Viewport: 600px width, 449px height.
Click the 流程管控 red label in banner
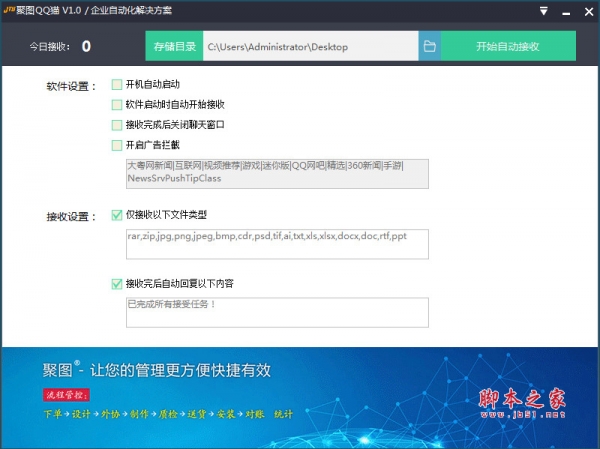(x=65, y=395)
